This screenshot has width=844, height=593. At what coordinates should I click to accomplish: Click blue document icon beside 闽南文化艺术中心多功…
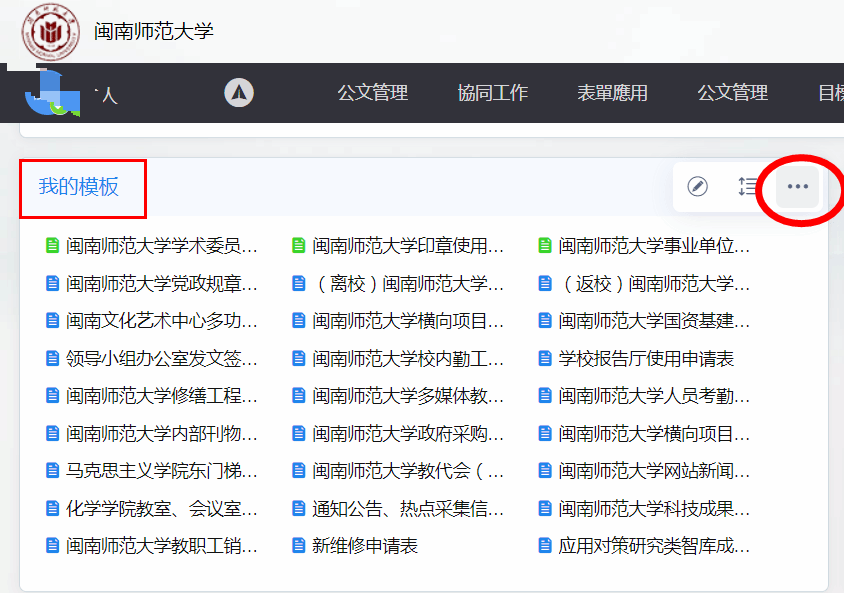pyautogui.click(x=52, y=321)
